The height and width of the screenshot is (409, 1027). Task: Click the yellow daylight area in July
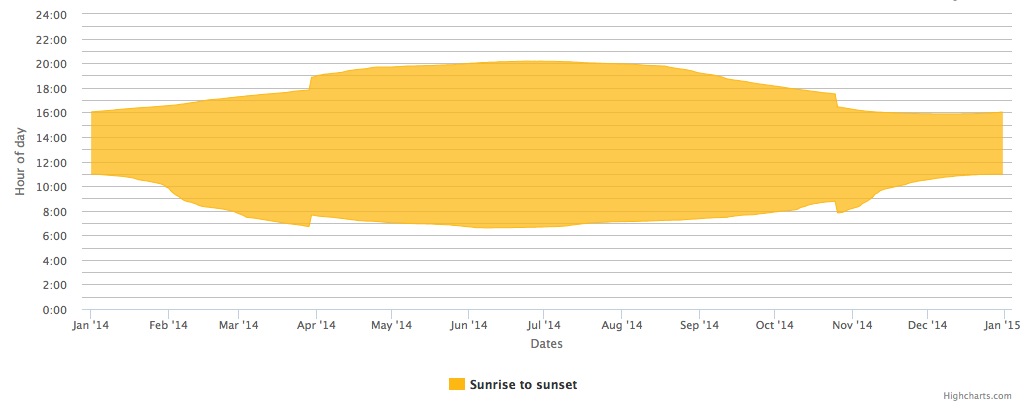543,144
